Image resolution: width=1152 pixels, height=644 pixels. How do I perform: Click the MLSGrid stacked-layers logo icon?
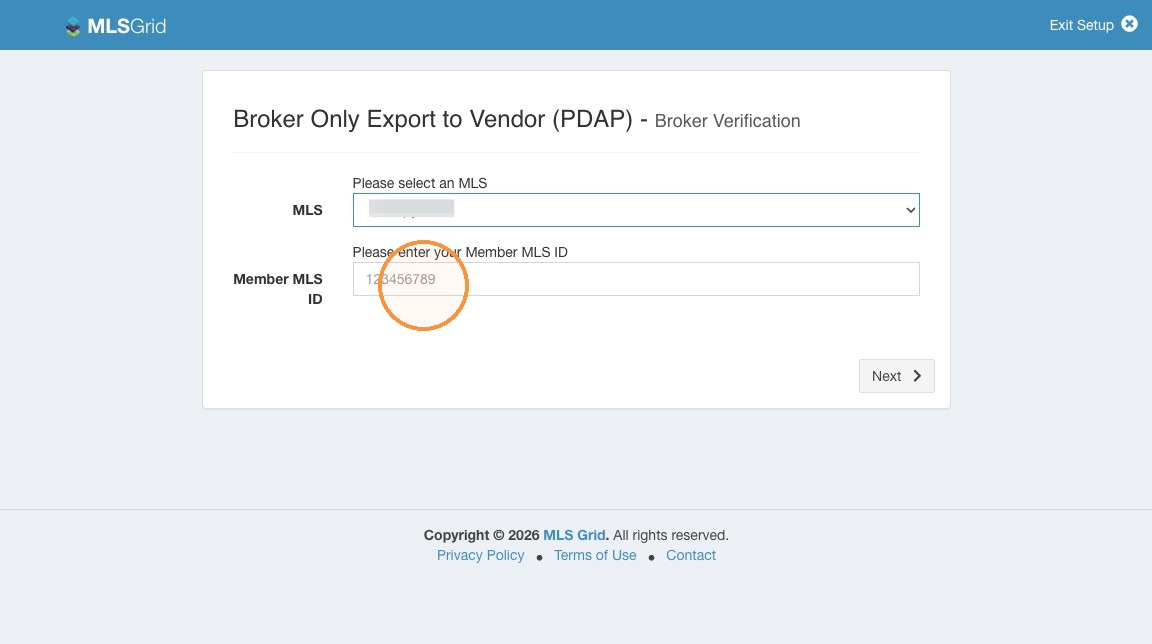(72, 26)
